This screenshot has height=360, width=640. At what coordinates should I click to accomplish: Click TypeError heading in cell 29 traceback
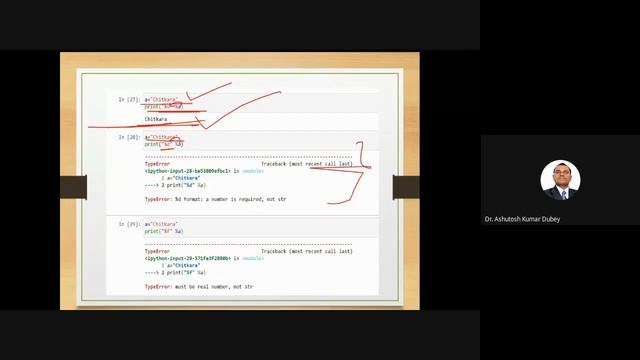pyautogui.click(x=157, y=251)
